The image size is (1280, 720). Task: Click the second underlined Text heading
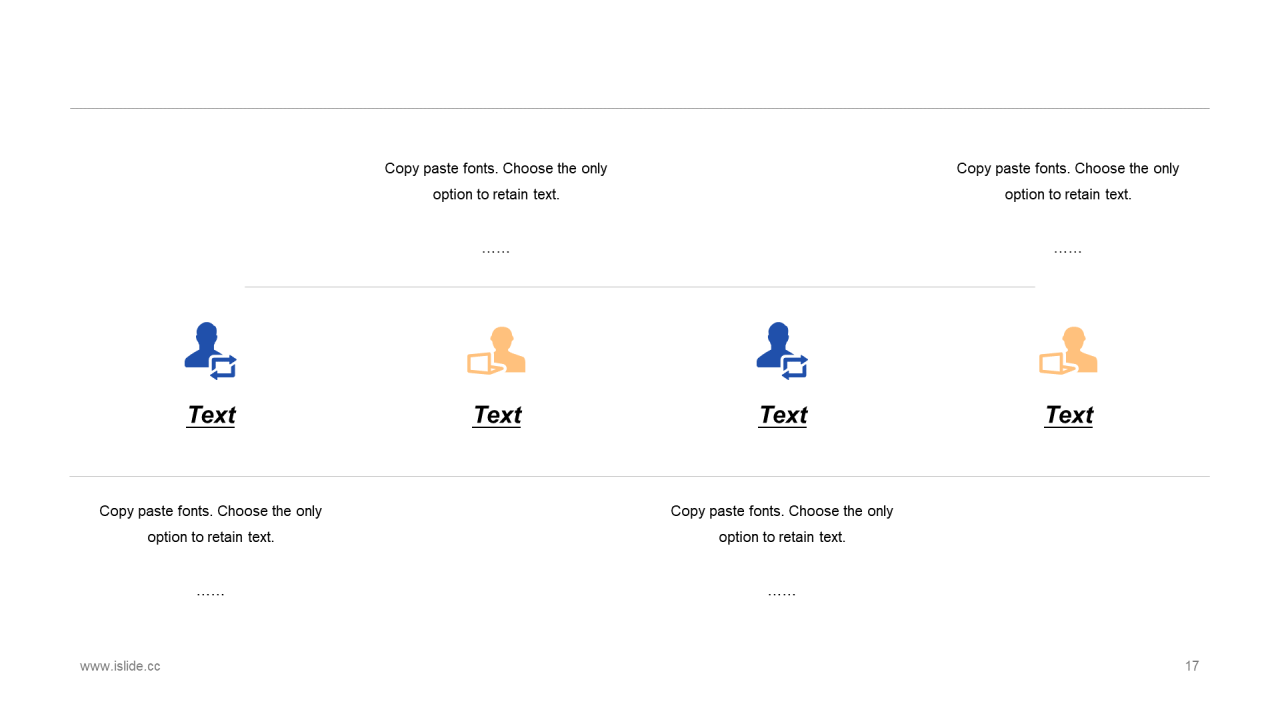click(x=497, y=415)
